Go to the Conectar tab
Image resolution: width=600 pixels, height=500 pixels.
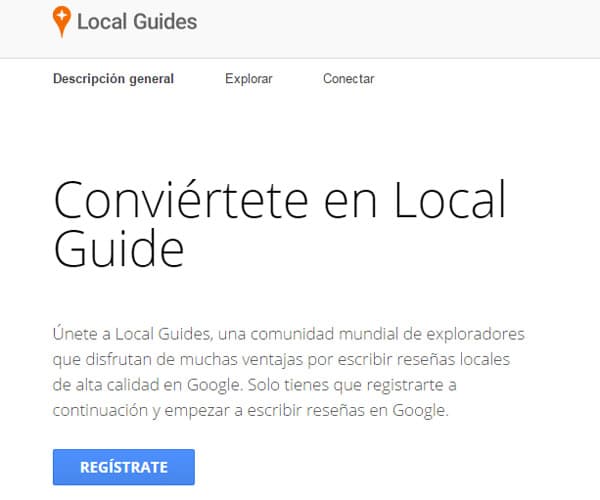[348, 79]
